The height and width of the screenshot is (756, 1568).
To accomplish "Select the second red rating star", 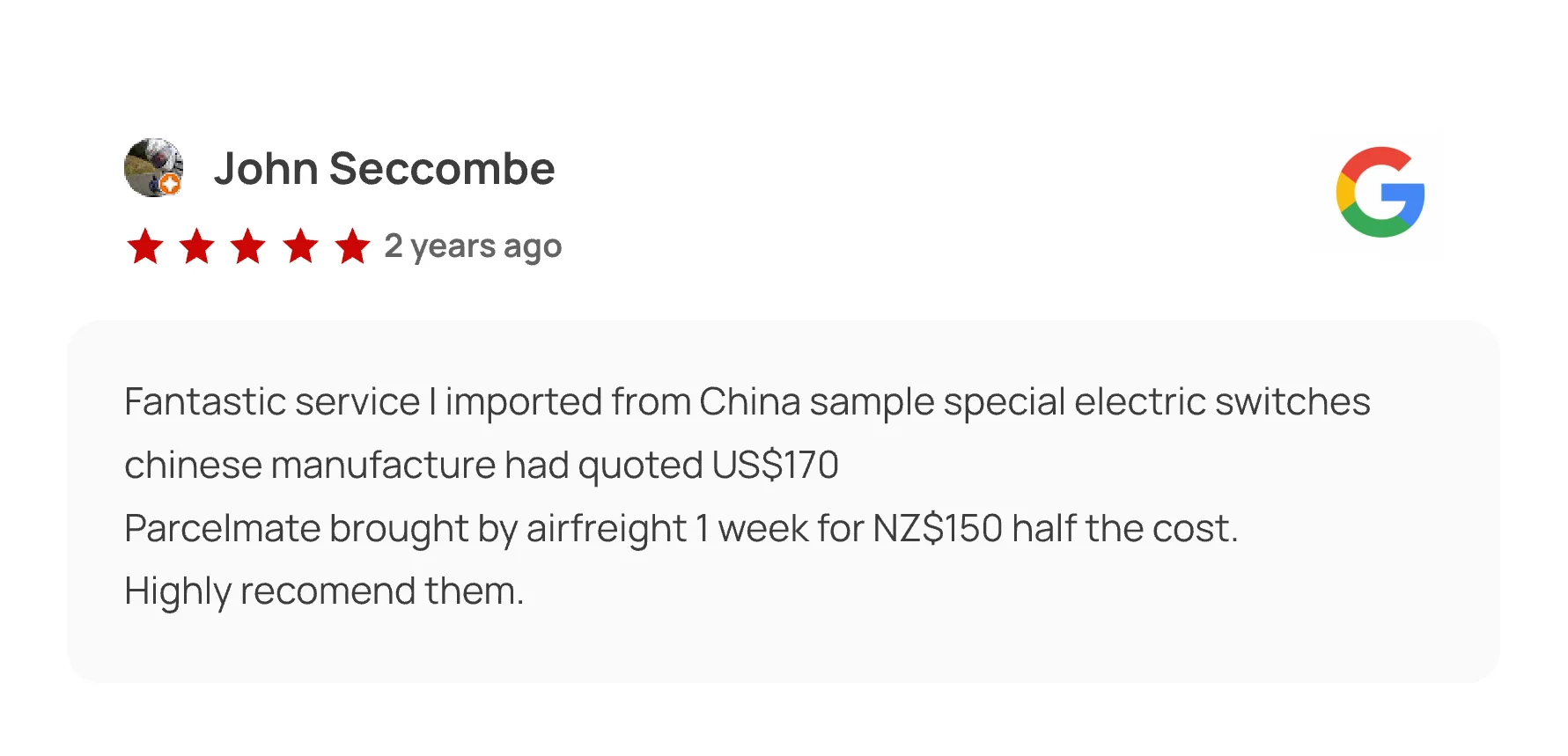I will (x=197, y=246).
